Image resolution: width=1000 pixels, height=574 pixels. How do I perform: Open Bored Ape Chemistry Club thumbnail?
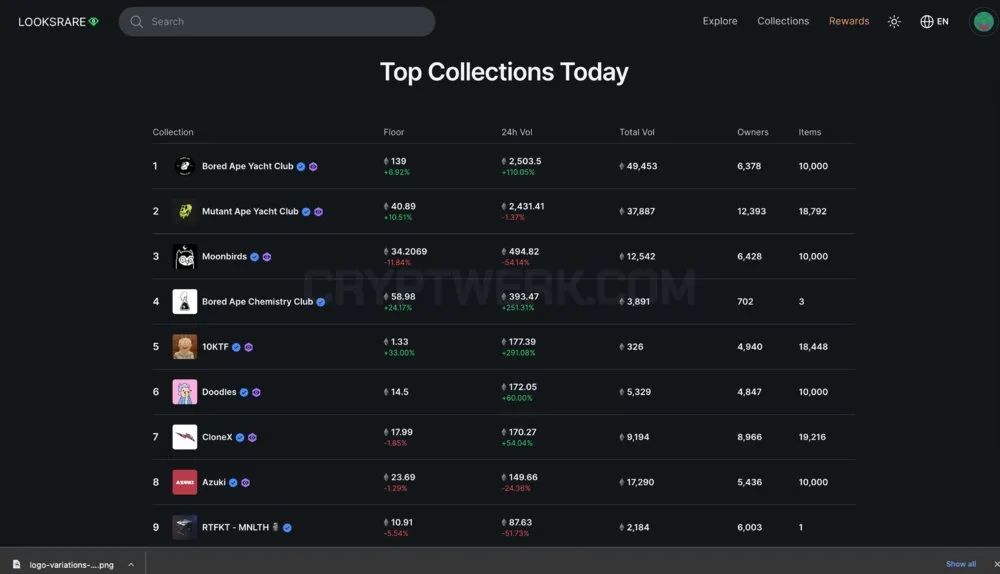[x=184, y=302]
